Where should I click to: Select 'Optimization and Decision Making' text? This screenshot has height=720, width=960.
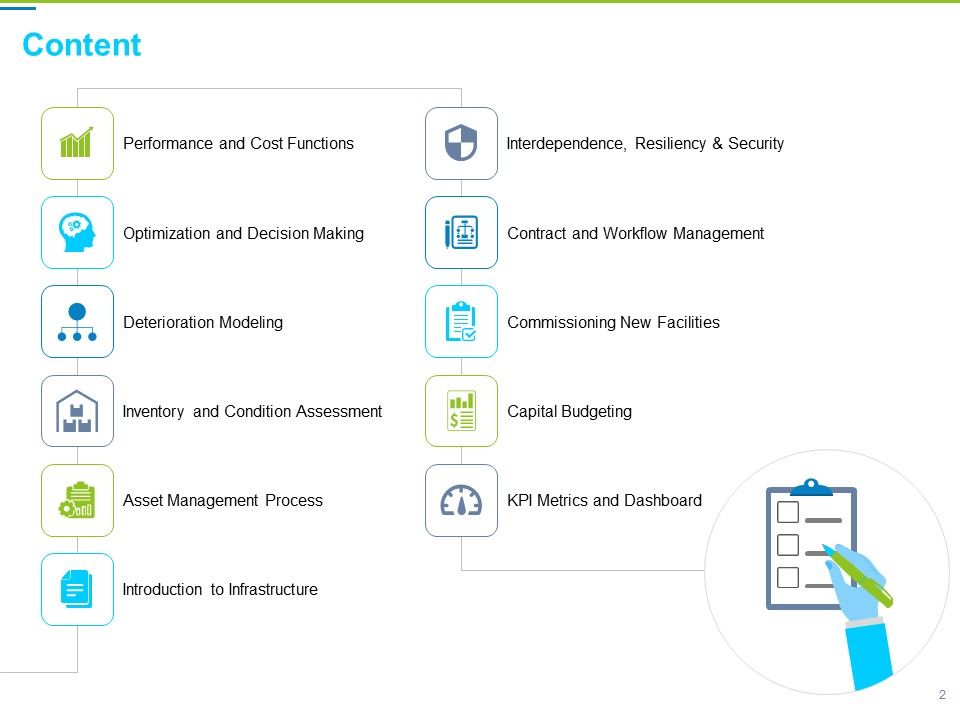pos(243,233)
